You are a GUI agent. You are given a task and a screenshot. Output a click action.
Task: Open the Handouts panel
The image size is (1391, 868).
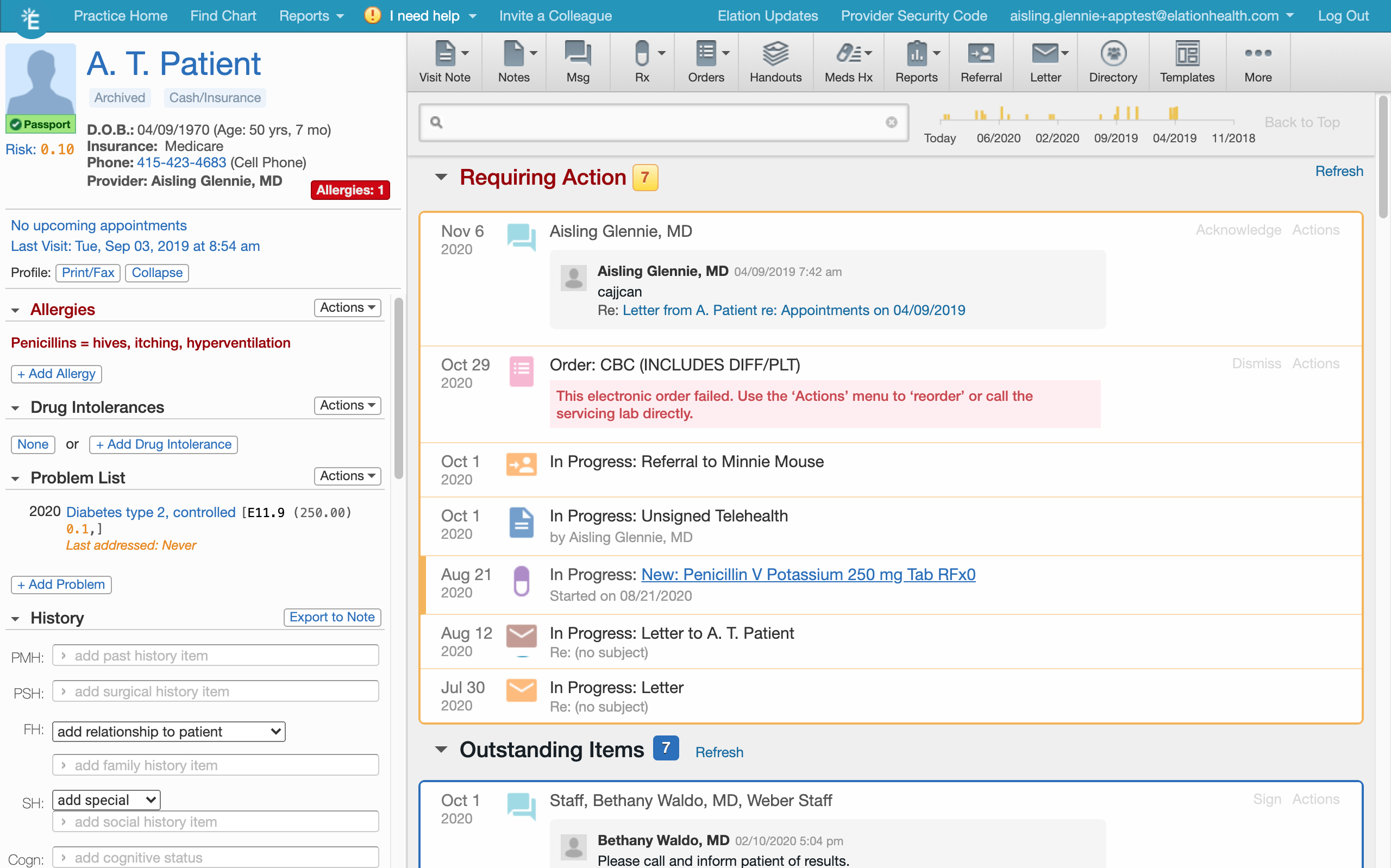pyautogui.click(x=775, y=61)
